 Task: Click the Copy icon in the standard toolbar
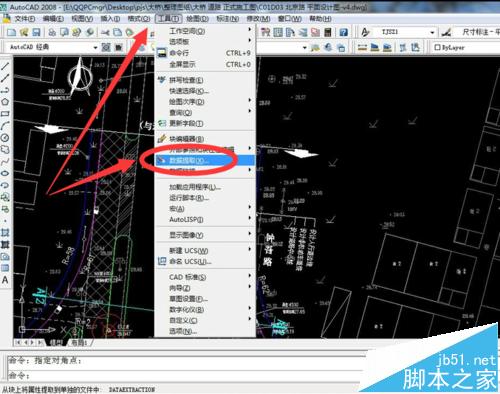point(117,32)
